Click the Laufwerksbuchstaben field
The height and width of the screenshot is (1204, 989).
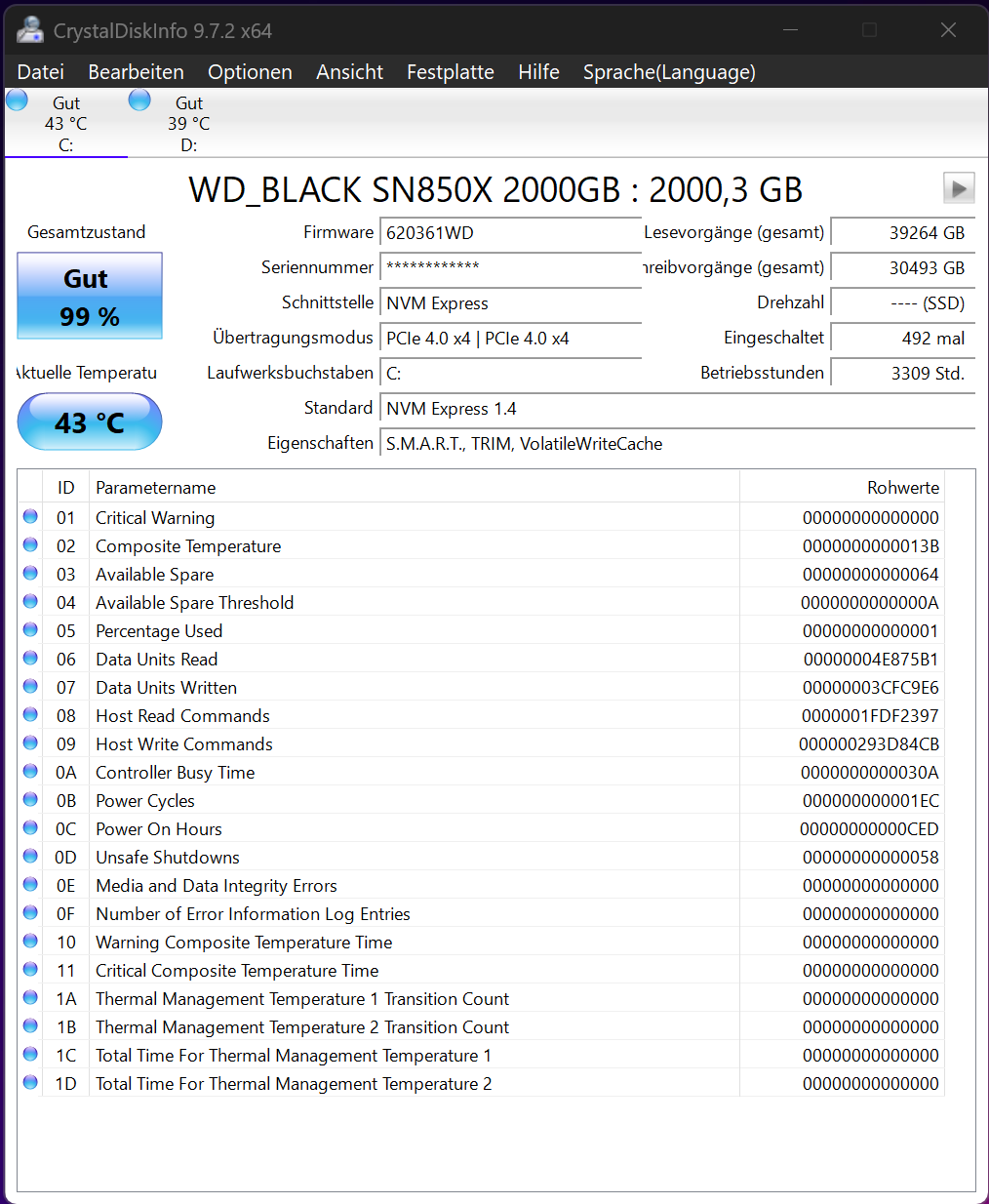[510, 374]
